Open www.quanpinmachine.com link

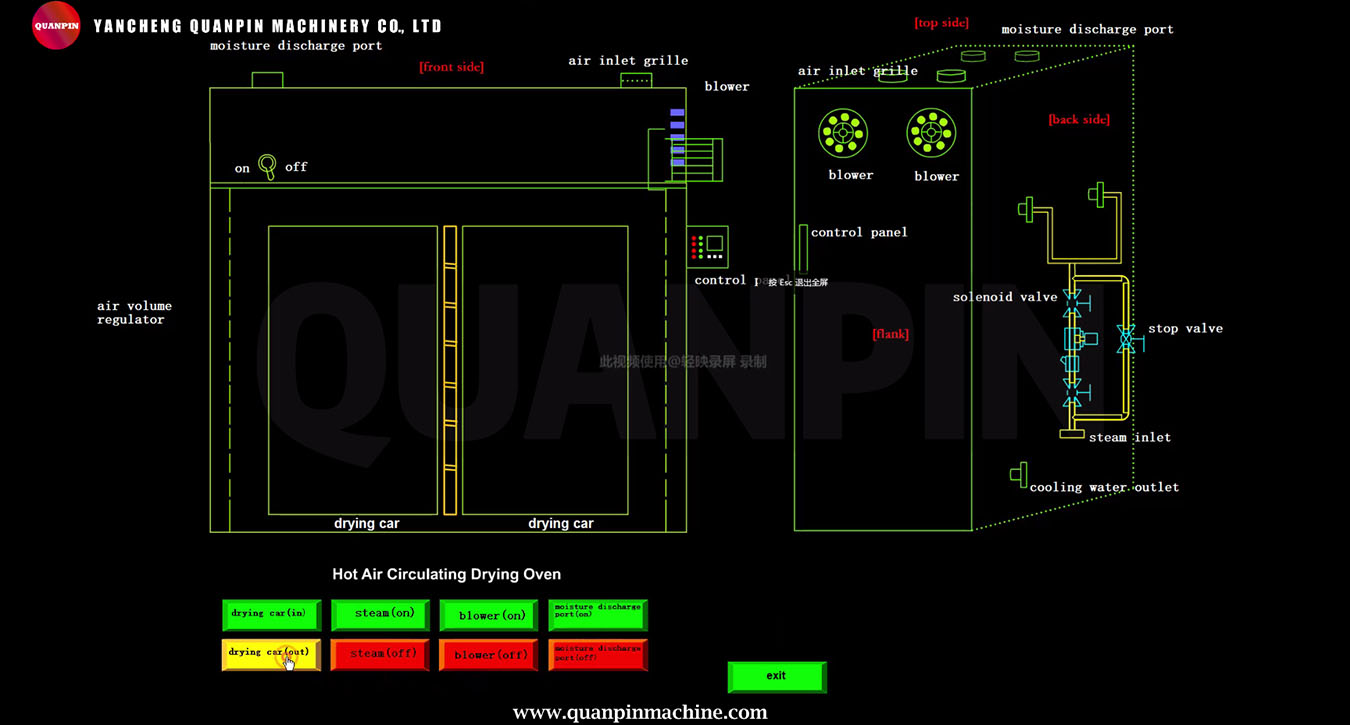tap(640, 712)
